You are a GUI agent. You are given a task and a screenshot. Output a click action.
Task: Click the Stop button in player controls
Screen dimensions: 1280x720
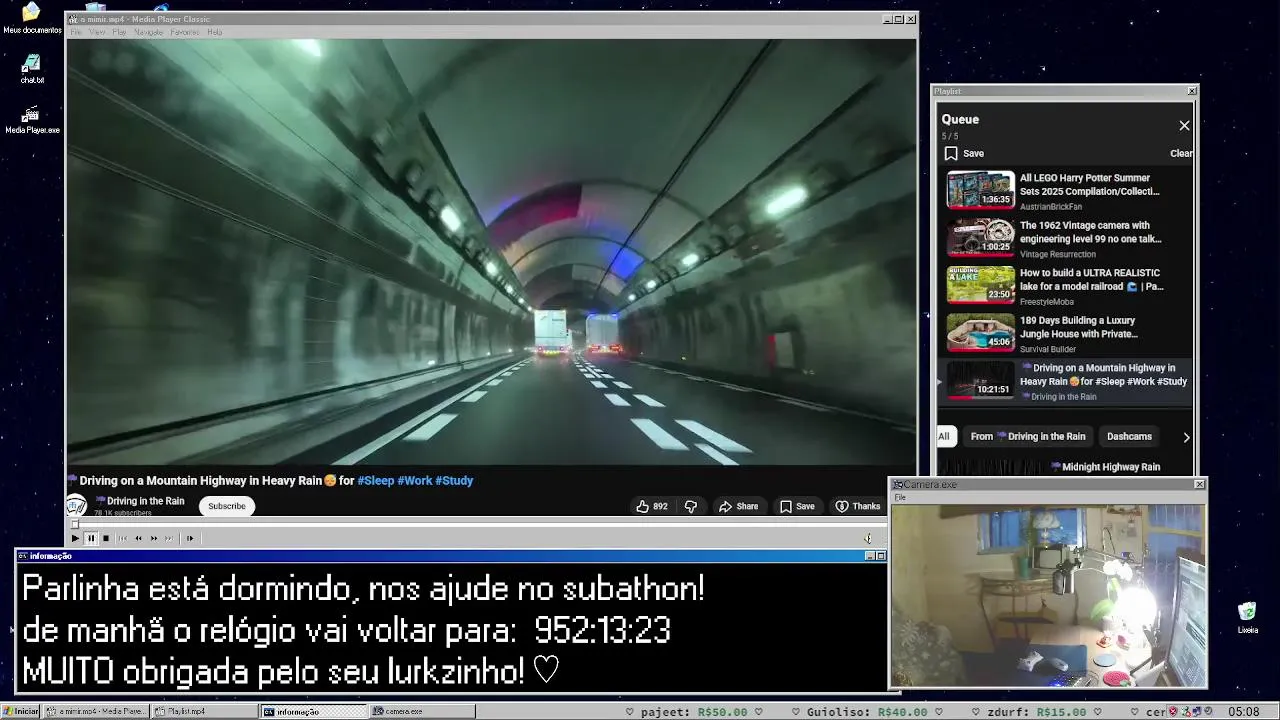[106, 538]
